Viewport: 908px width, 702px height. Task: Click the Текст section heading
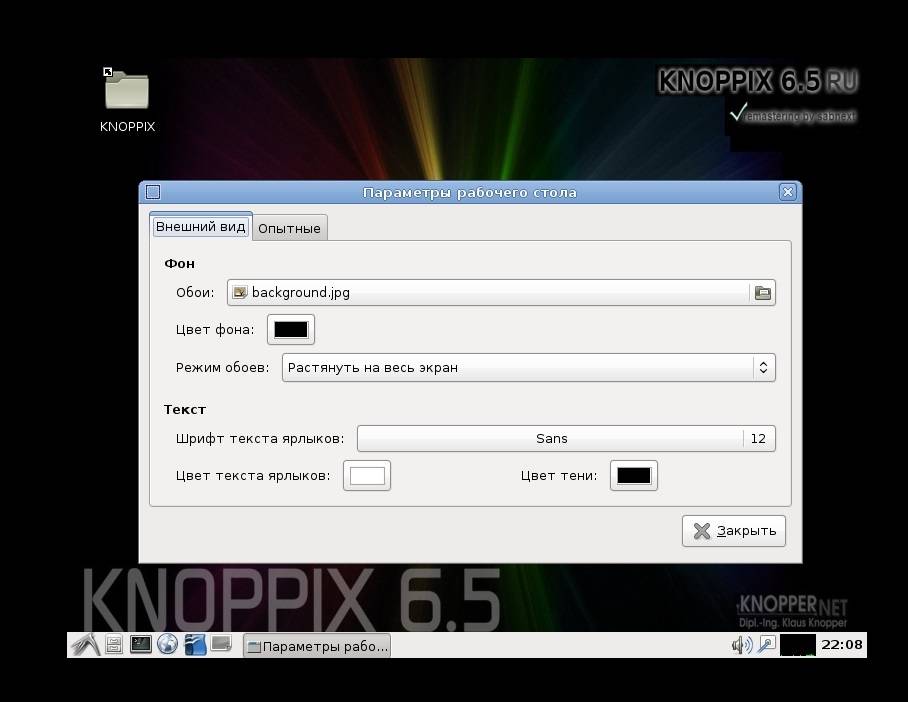click(x=185, y=410)
